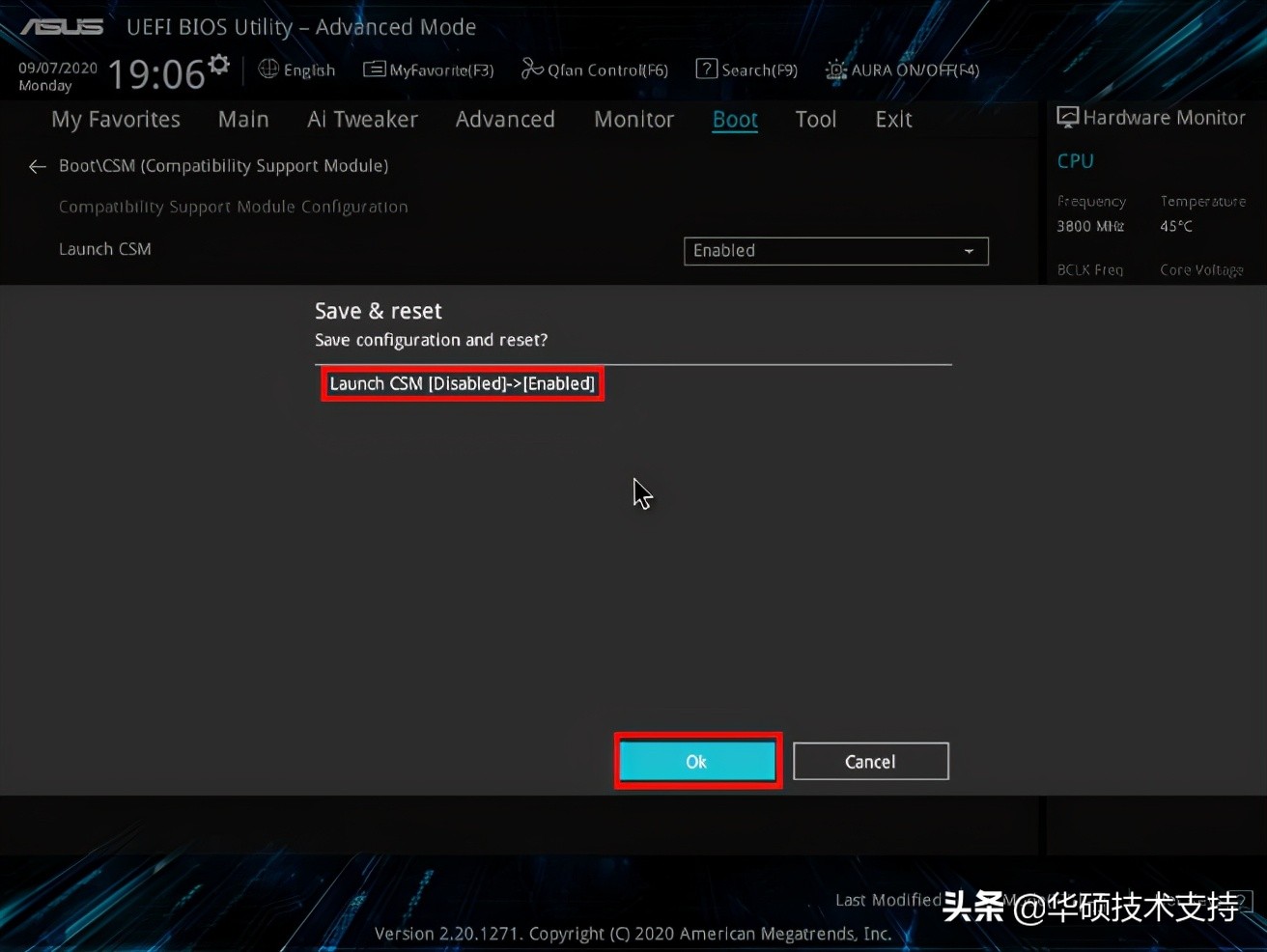Cancel the Save & reset dialog
Screen dimensions: 1267x952
click(870, 761)
